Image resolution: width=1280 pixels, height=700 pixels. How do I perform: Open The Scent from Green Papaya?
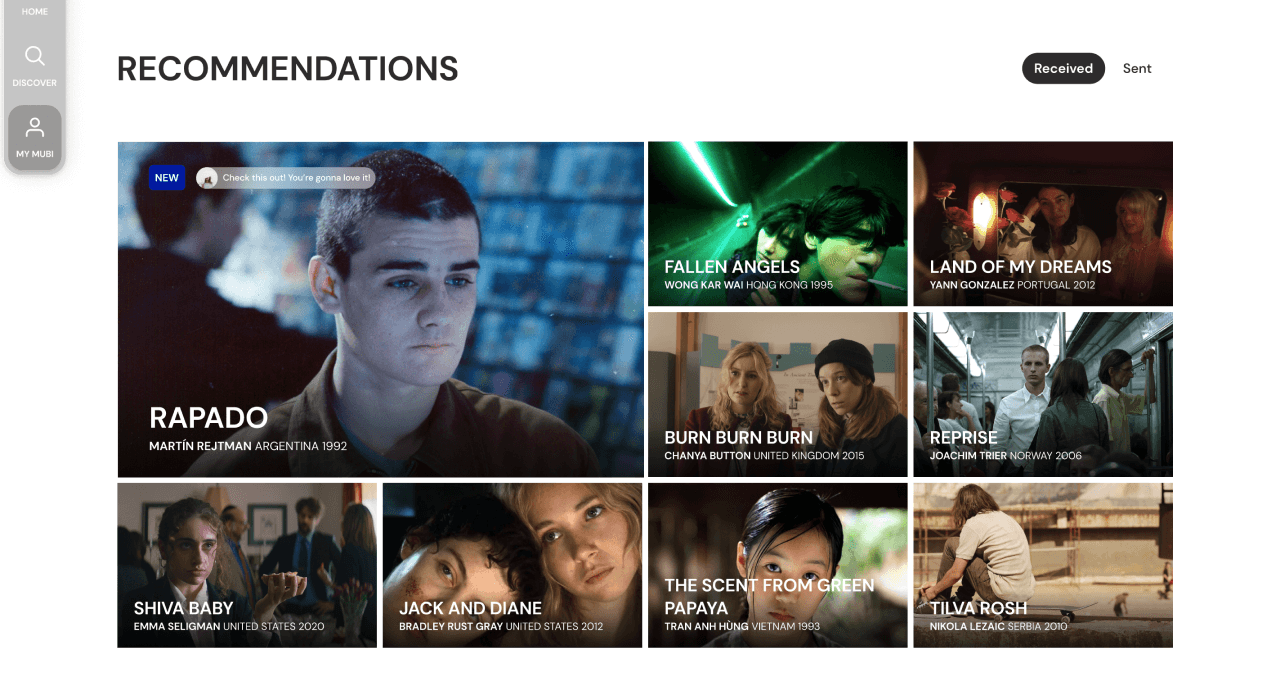coord(778,565)
